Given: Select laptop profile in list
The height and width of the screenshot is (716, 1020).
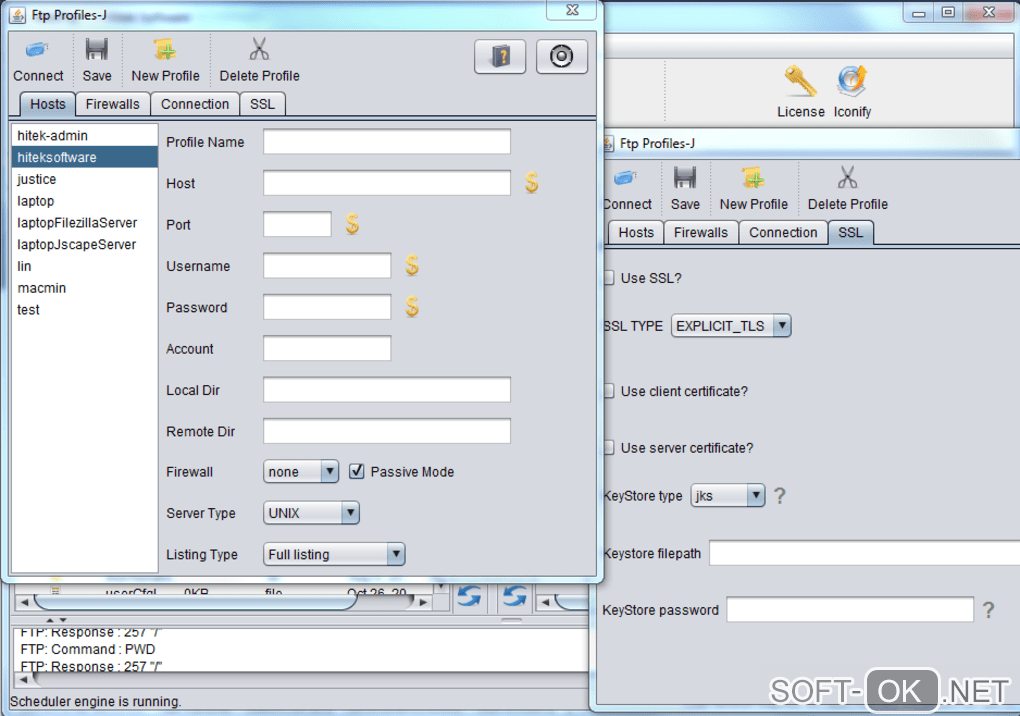Looking at the screenshot, I should click(85, 201).
